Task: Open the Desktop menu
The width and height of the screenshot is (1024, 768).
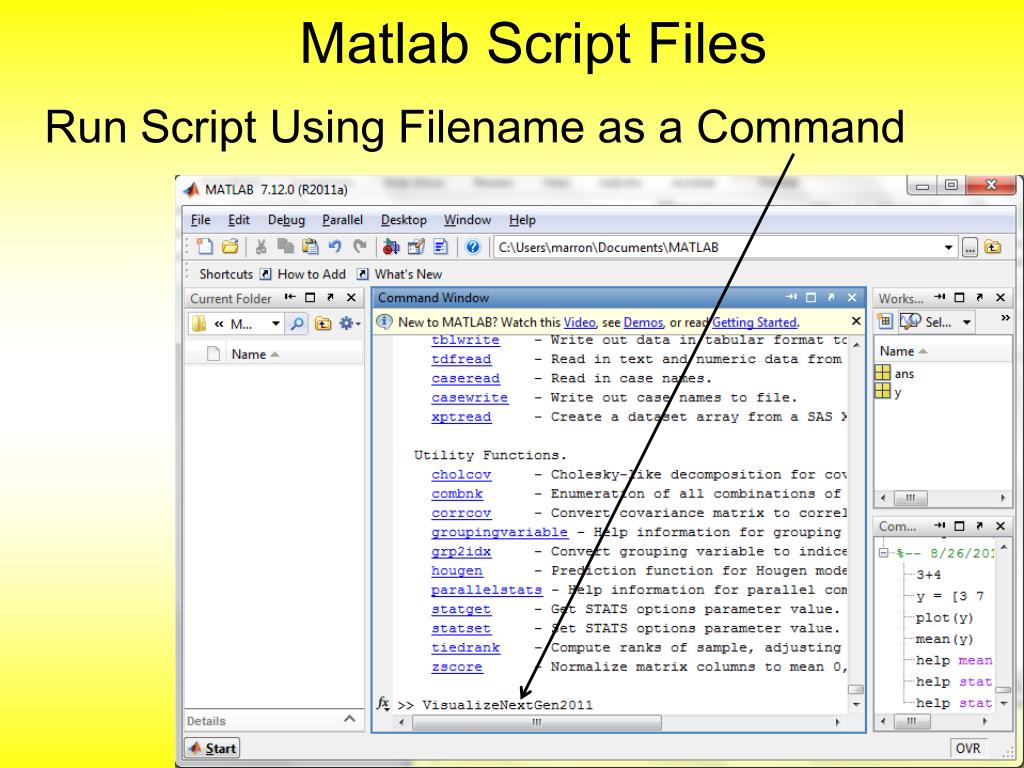Action: (404, 220)
